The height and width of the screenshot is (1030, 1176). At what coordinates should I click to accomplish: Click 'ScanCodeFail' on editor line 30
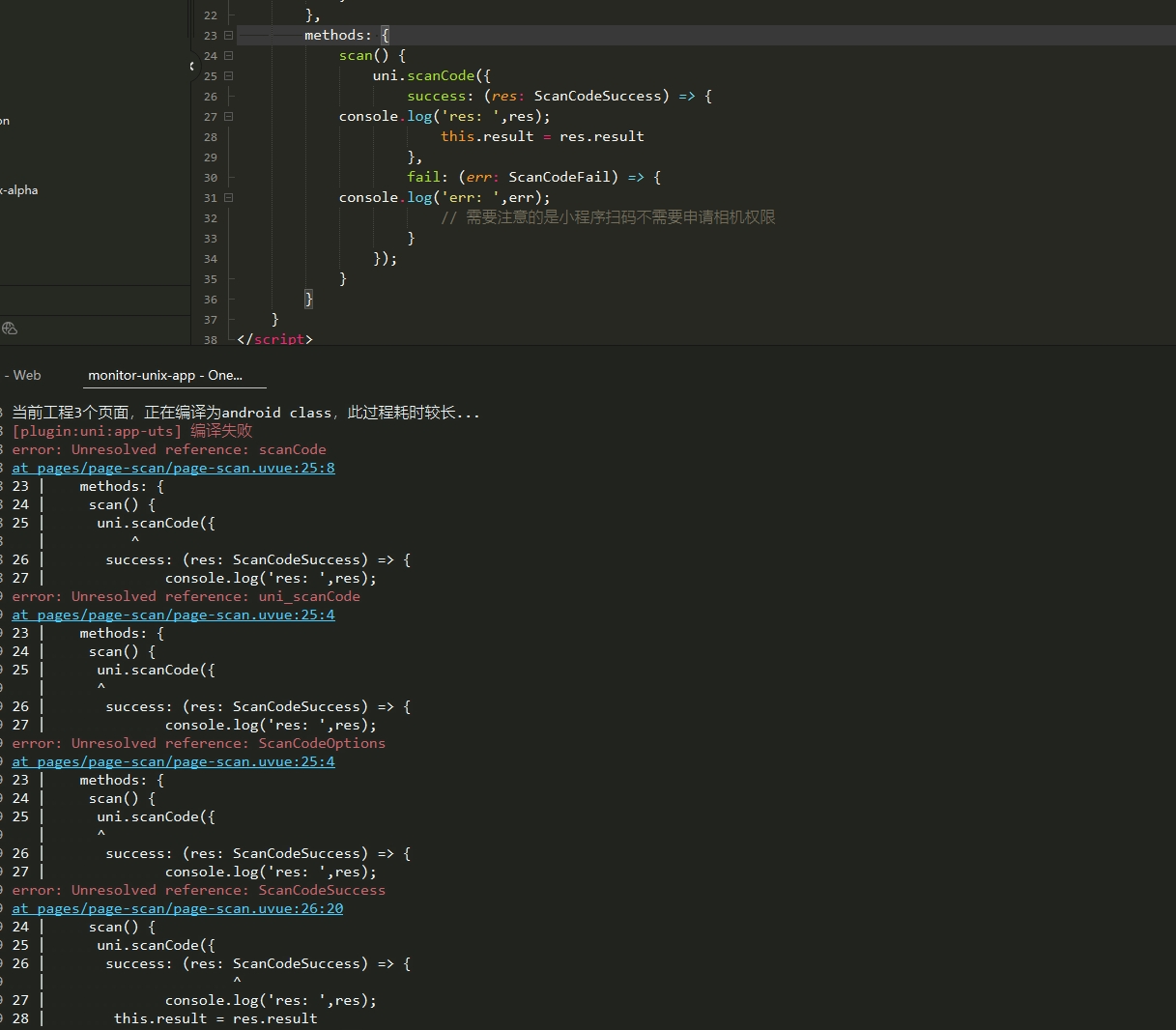[559, 177]
